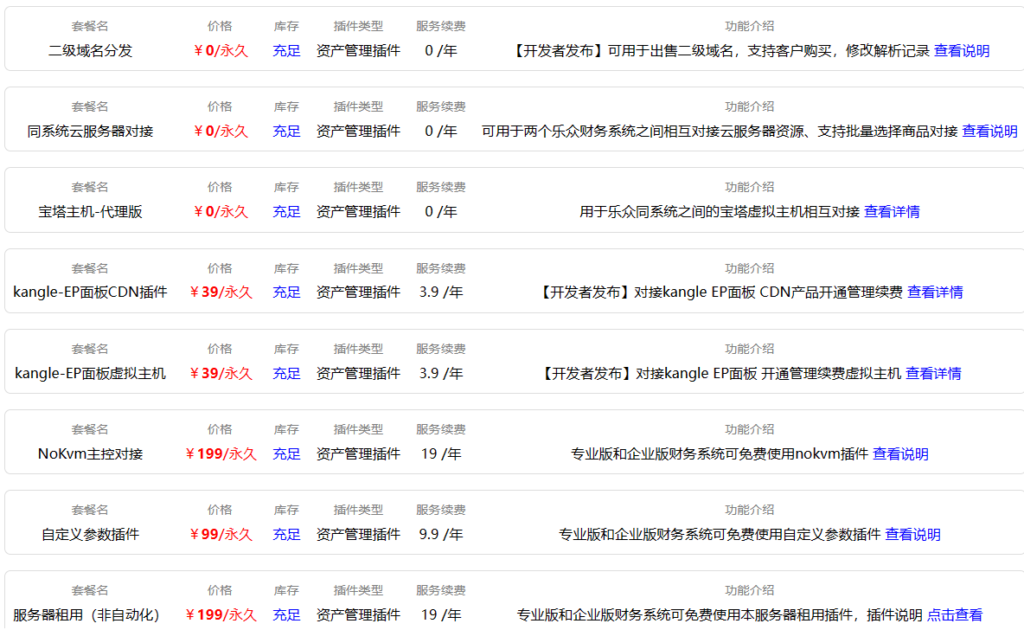
Task: Click 充足 stock in 服务器租用 row
Action: [x=286, y=615]
